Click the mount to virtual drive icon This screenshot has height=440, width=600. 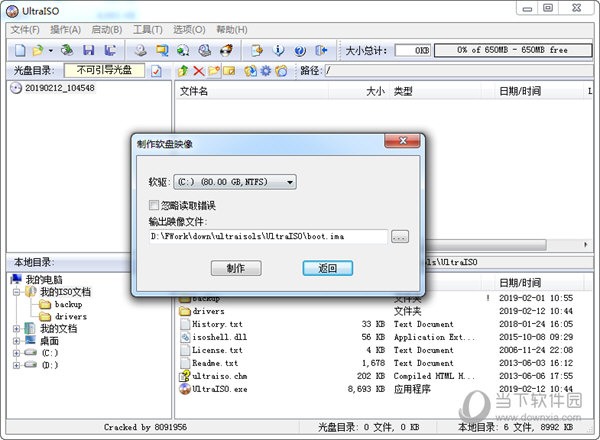coord(205,50)
